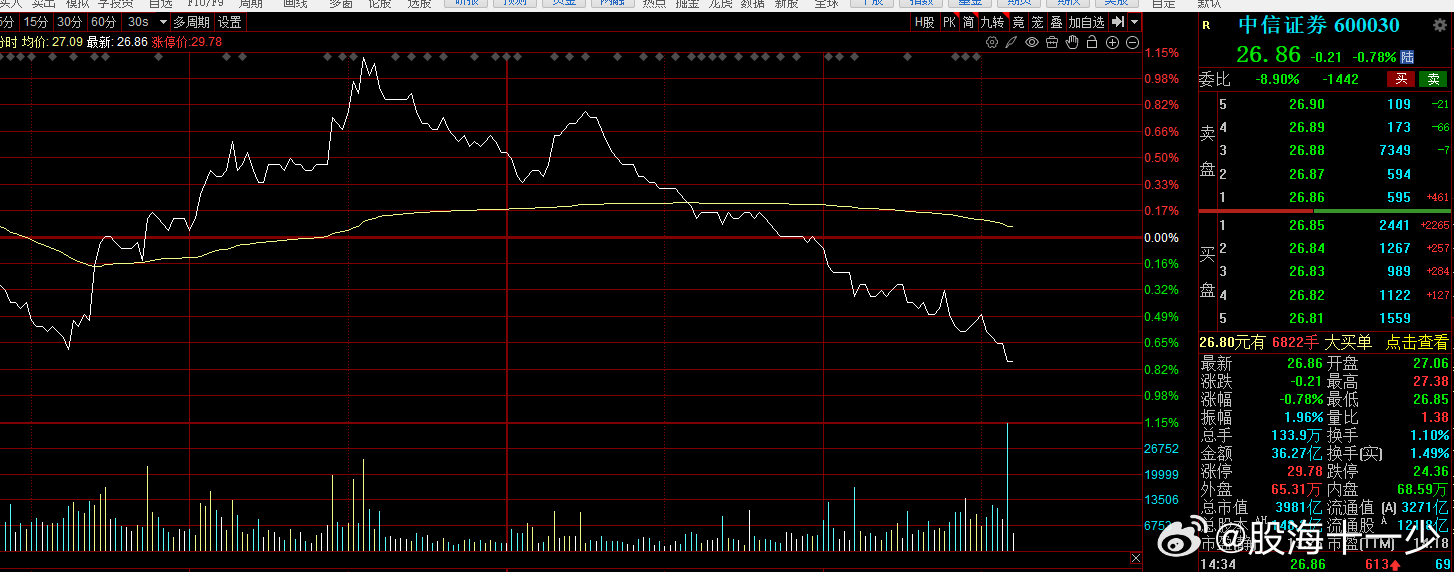This screenshot has width=1454, height=572.
Task: Switch to 30分 period tab
Action: click(69, 21)
